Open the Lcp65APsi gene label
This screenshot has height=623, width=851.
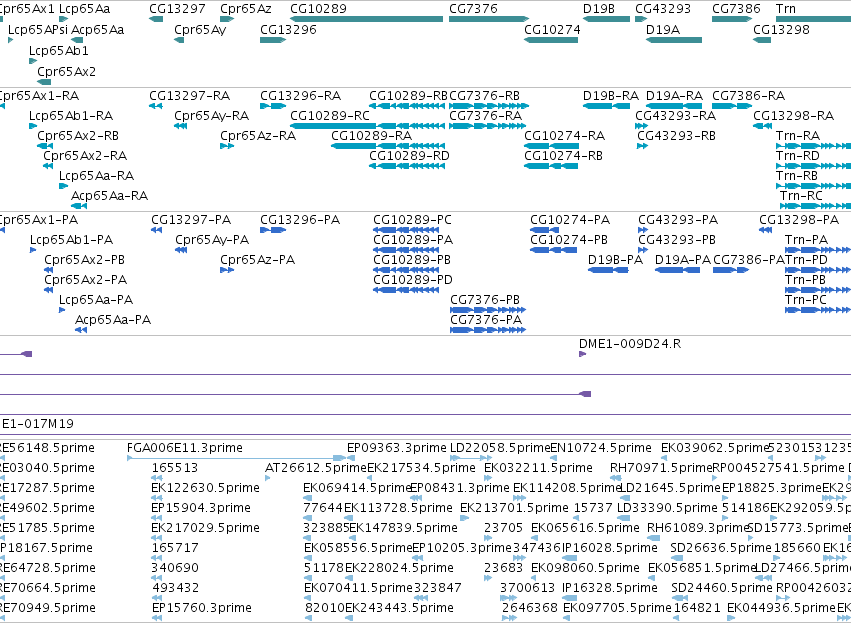tap(37, 29)
